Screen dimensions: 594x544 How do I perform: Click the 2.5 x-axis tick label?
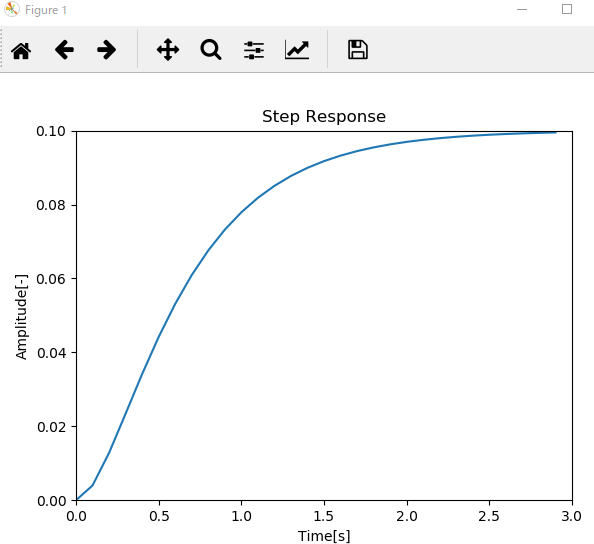point(489,516)
